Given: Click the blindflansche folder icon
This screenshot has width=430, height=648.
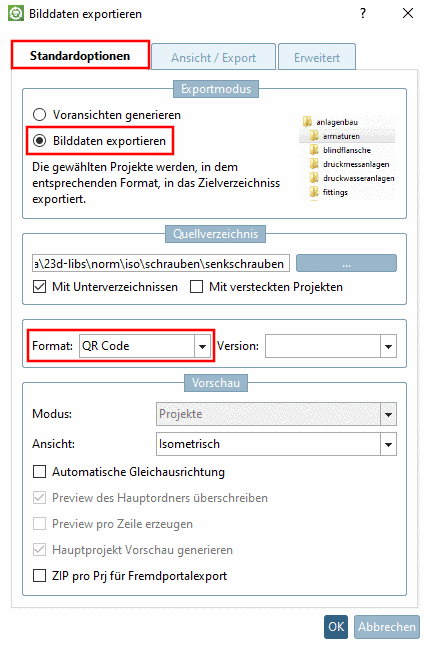Looking at the screenshot, I should [314, 150].
